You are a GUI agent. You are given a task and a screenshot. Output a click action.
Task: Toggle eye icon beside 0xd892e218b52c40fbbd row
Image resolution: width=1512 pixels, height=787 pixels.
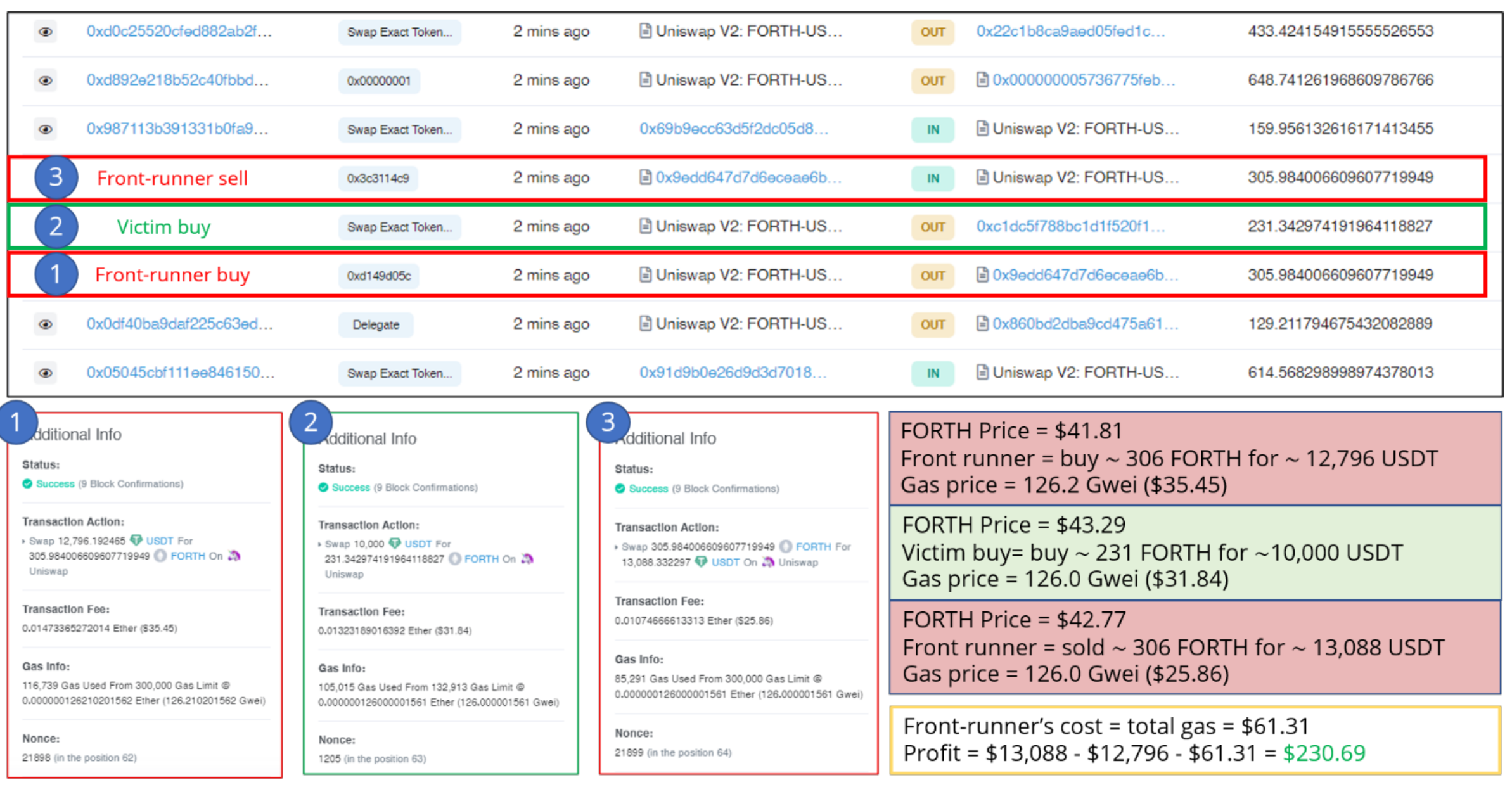tap(45, 80)
